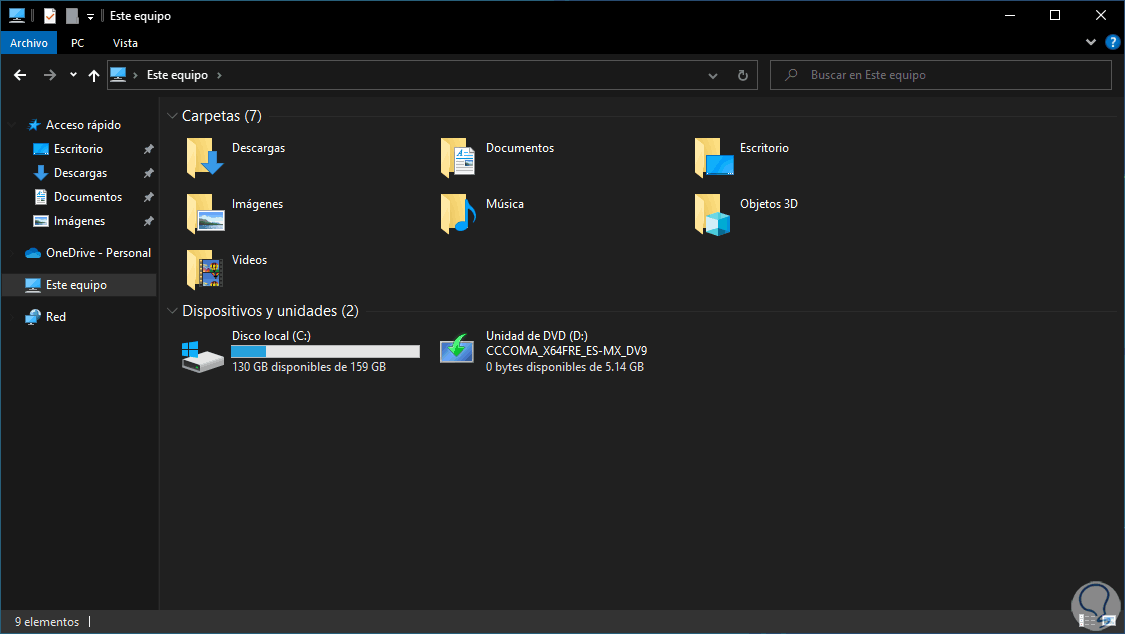
Task: Open the address bar history dropdown
Action: [x=712, y=74]
